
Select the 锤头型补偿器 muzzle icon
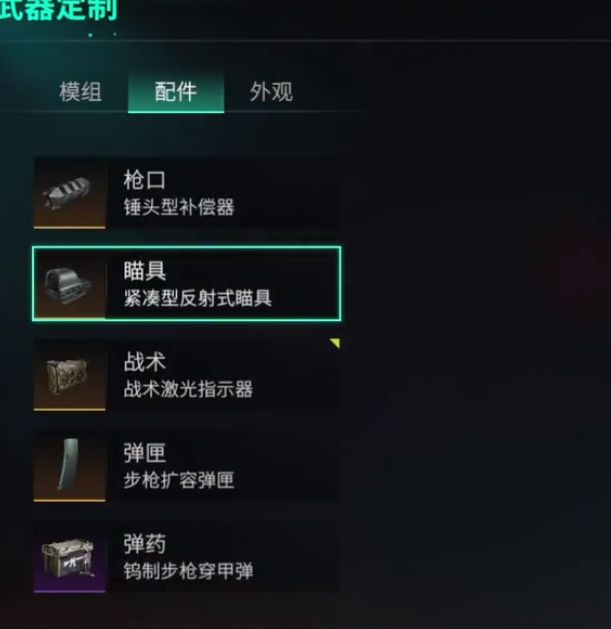click(69, 193)
